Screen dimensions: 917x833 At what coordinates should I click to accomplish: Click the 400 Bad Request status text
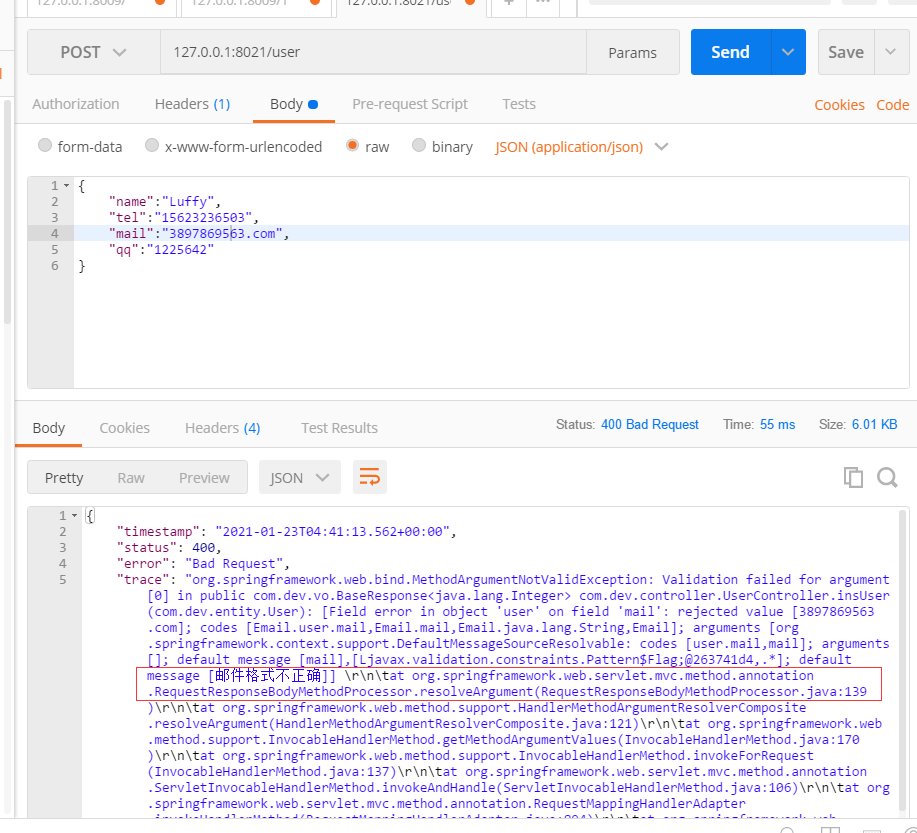coord(650,425)
